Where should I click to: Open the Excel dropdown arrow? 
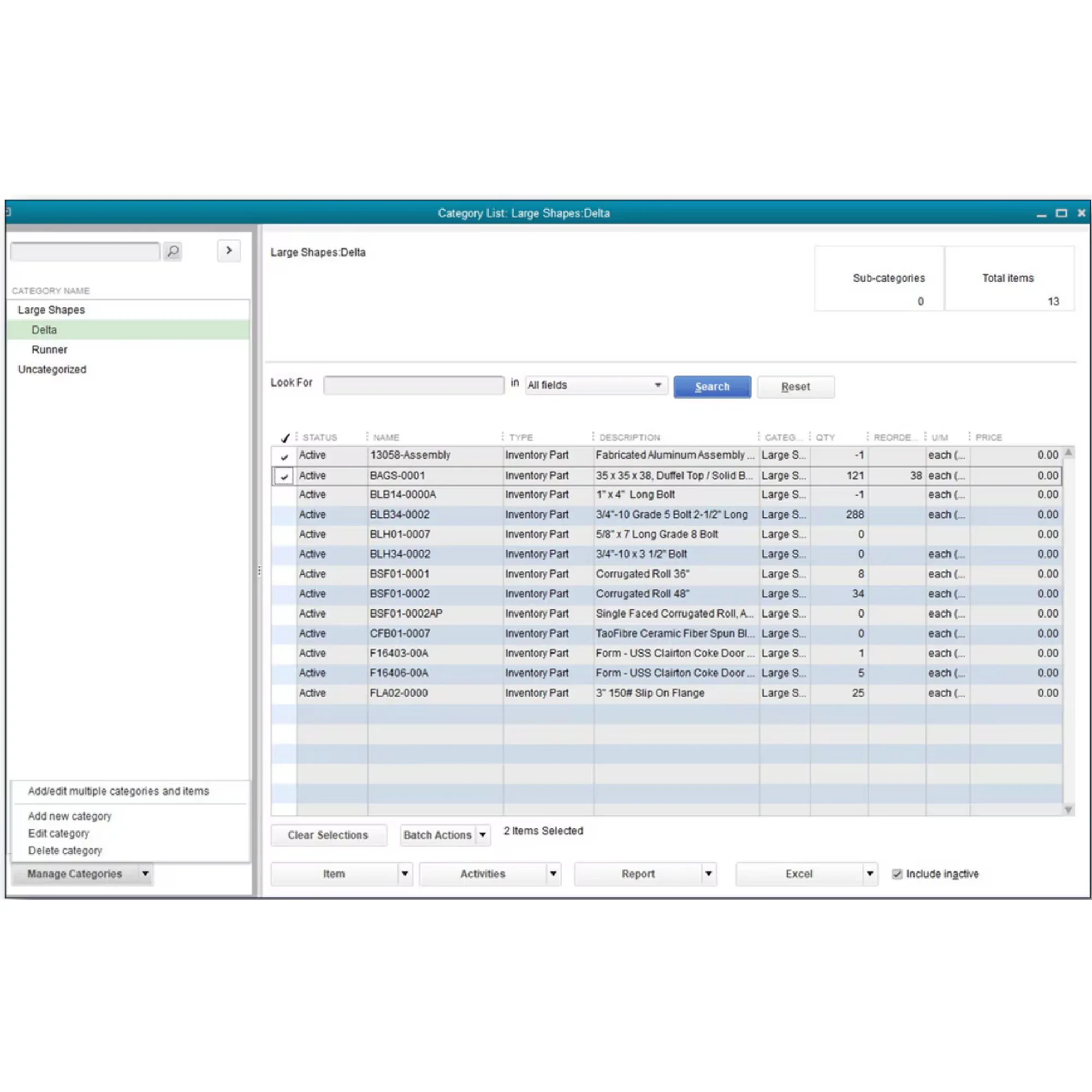click(x=869, y=874)
